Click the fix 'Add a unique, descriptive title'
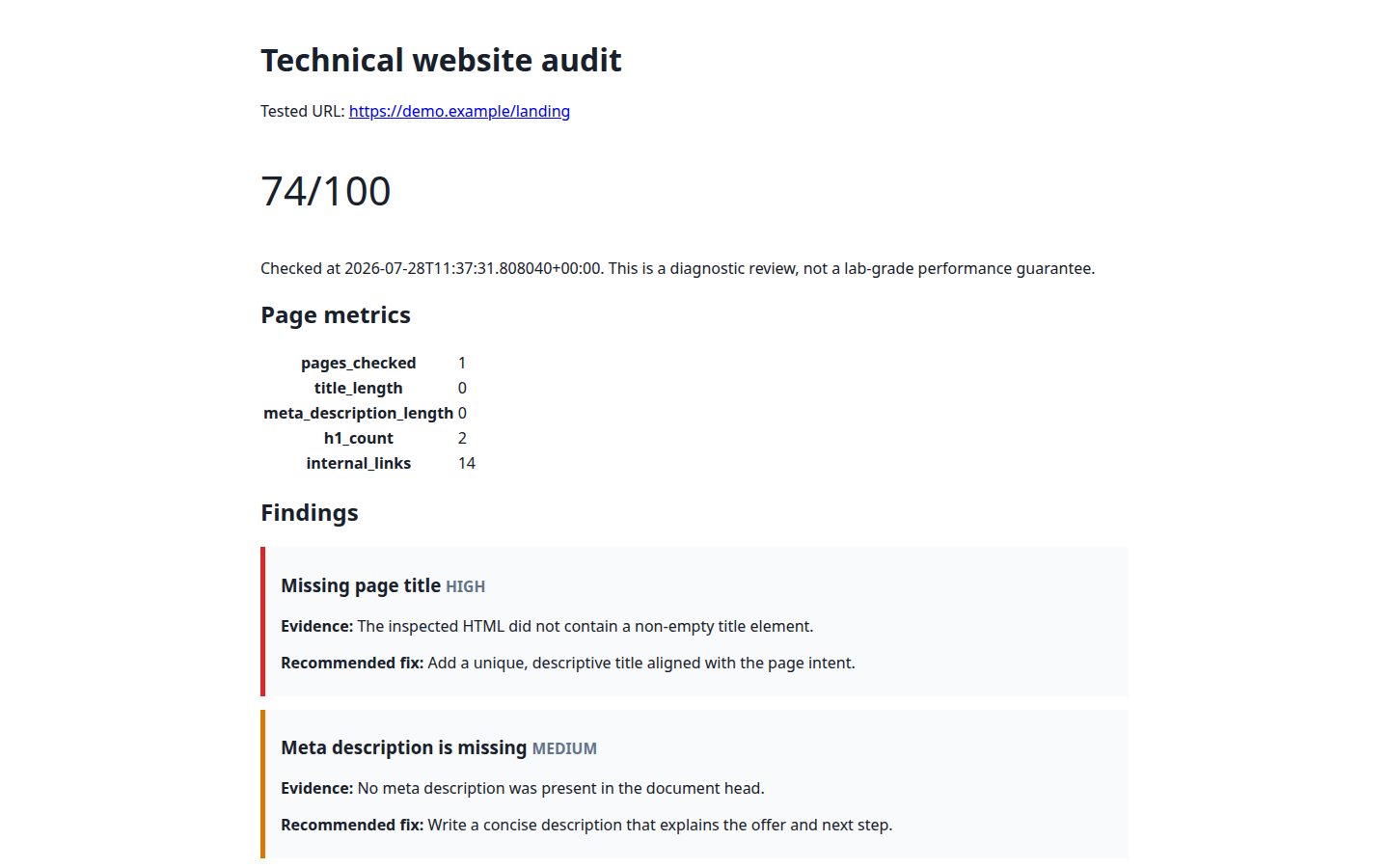This screenshot has height=868, width=1389. tap(641, 663)
